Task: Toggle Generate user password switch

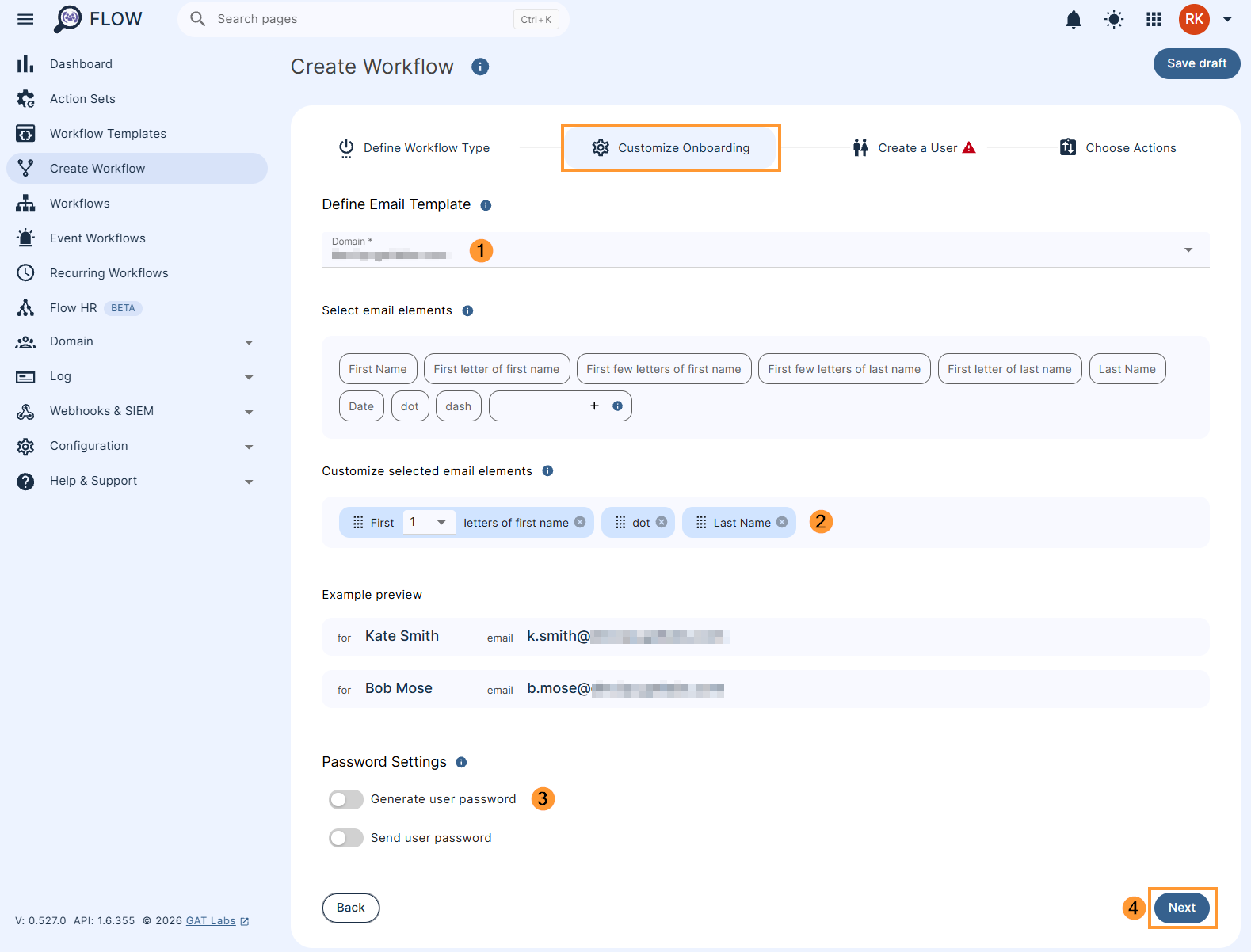Action: [346, 799]
